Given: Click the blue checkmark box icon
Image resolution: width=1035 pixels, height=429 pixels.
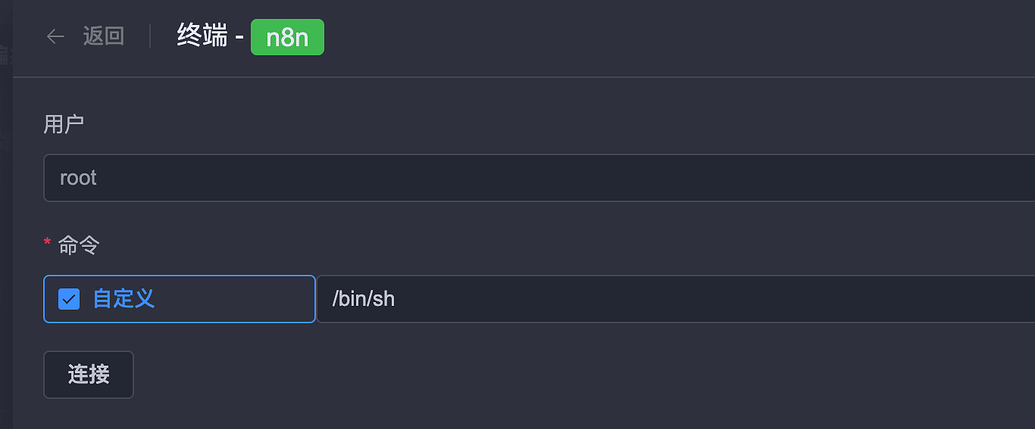Looking at the screenshot, I should click(69, 299).
